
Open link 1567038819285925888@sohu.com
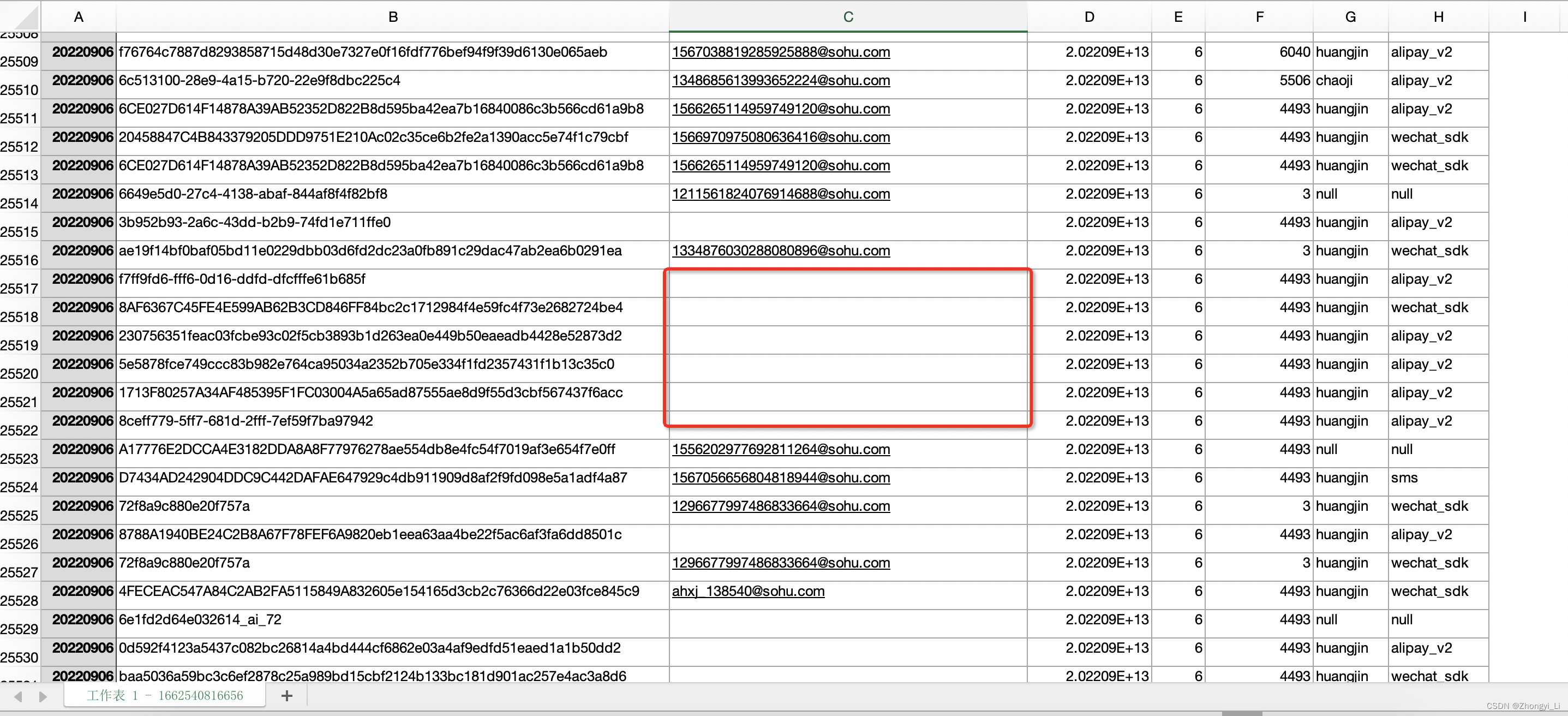tap(781, 52)
